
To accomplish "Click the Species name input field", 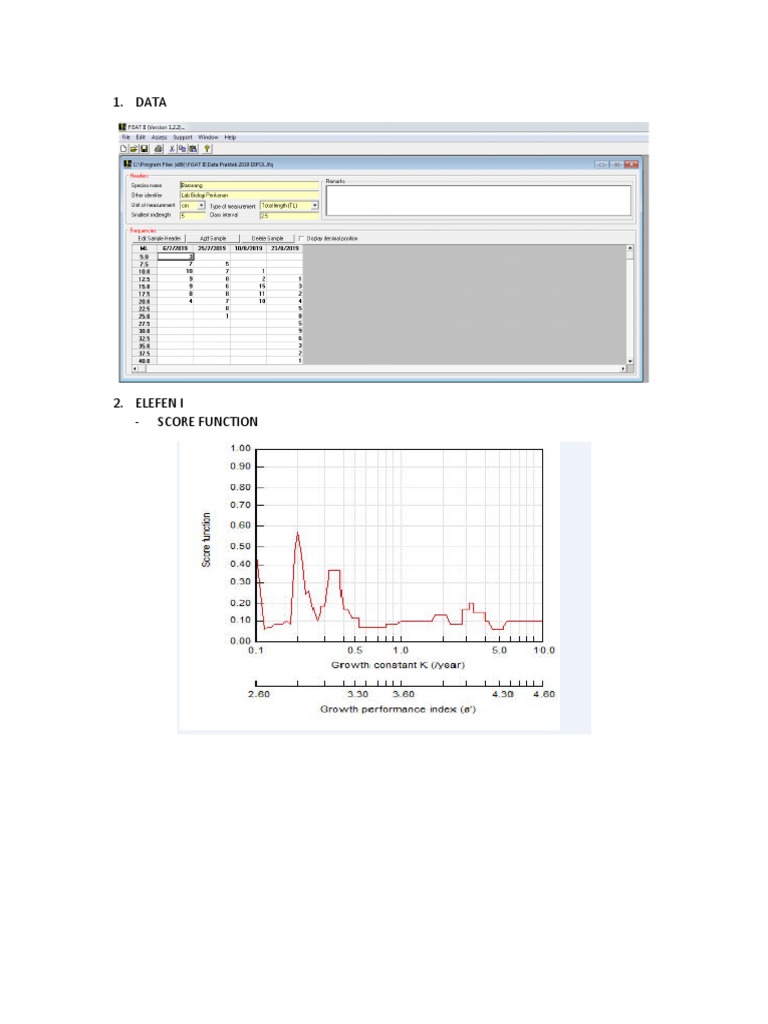I will (249, 185).
